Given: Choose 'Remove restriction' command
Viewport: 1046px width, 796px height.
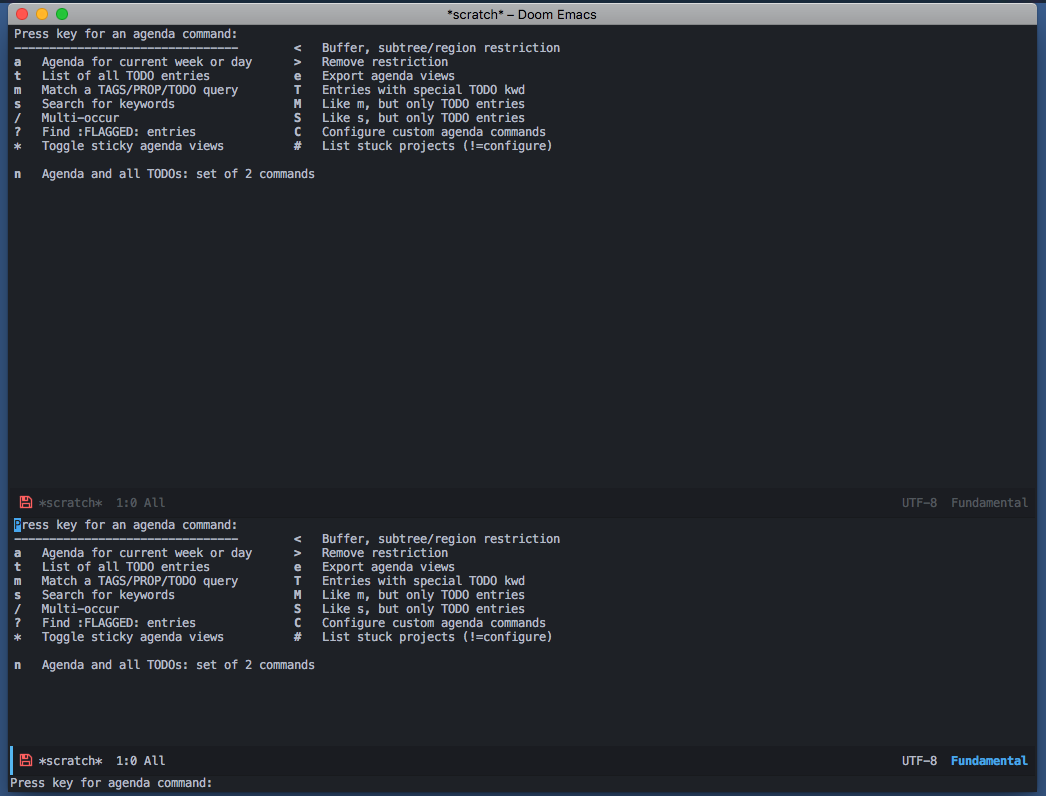Looking at the screenshot, I should pos(383,61).
